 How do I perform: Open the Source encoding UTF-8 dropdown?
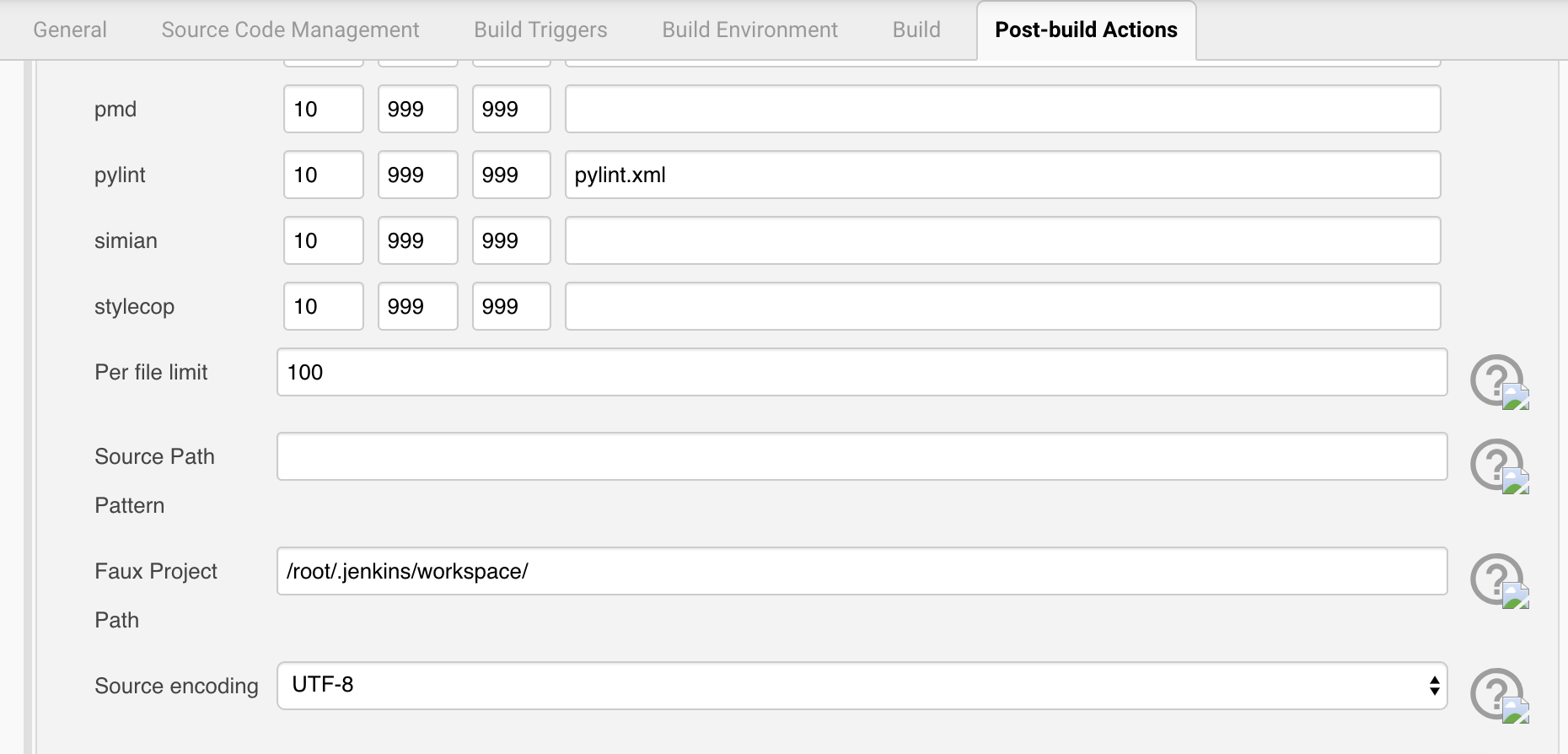click(x=862, y=685)
